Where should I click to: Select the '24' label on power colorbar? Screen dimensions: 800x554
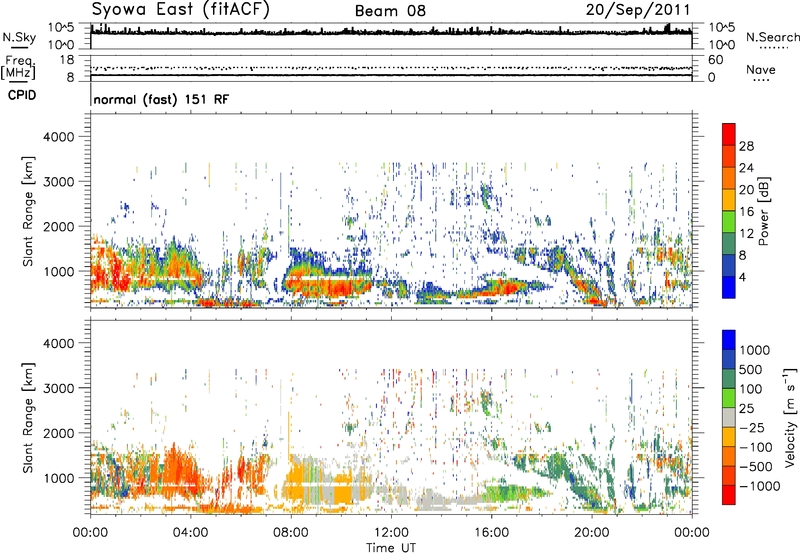point(746,168)
